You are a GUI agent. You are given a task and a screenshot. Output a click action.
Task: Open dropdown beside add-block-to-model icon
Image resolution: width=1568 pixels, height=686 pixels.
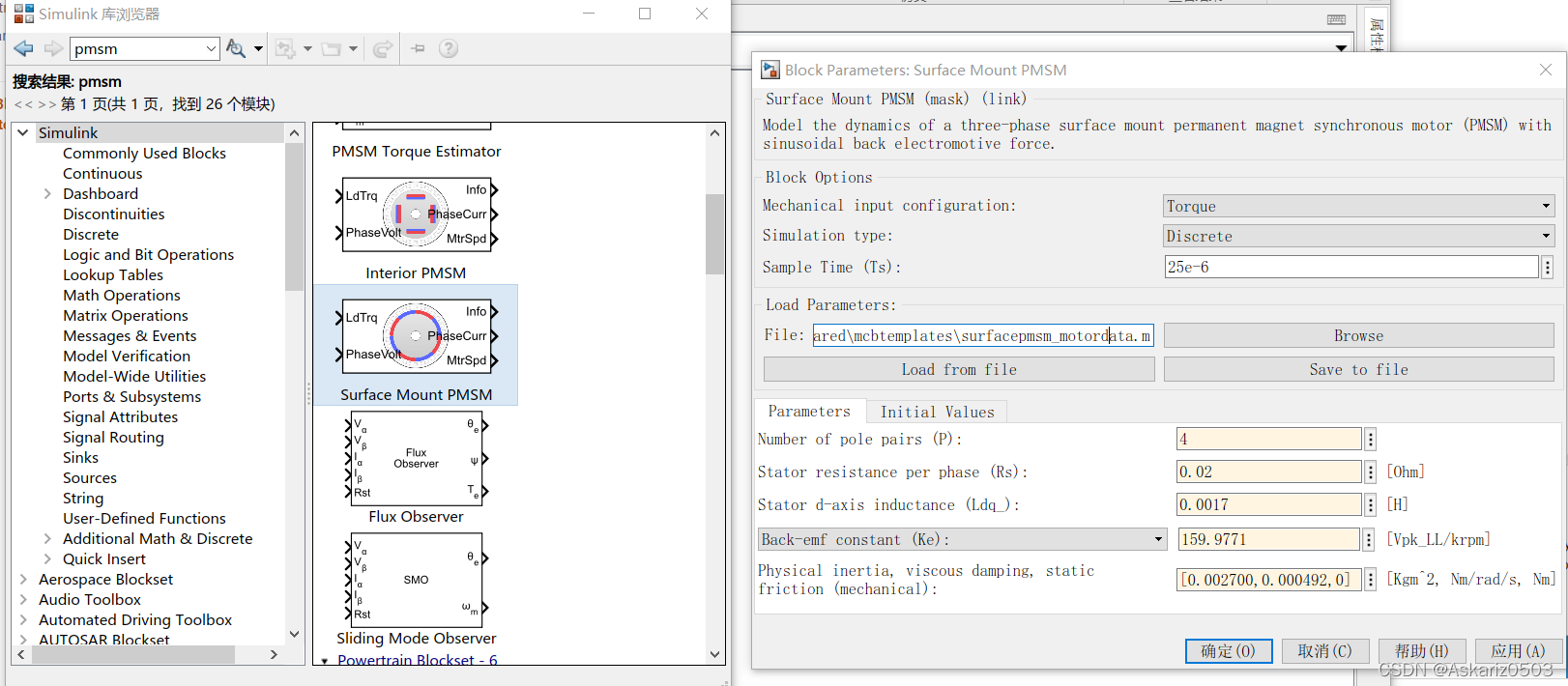point(307,48)
